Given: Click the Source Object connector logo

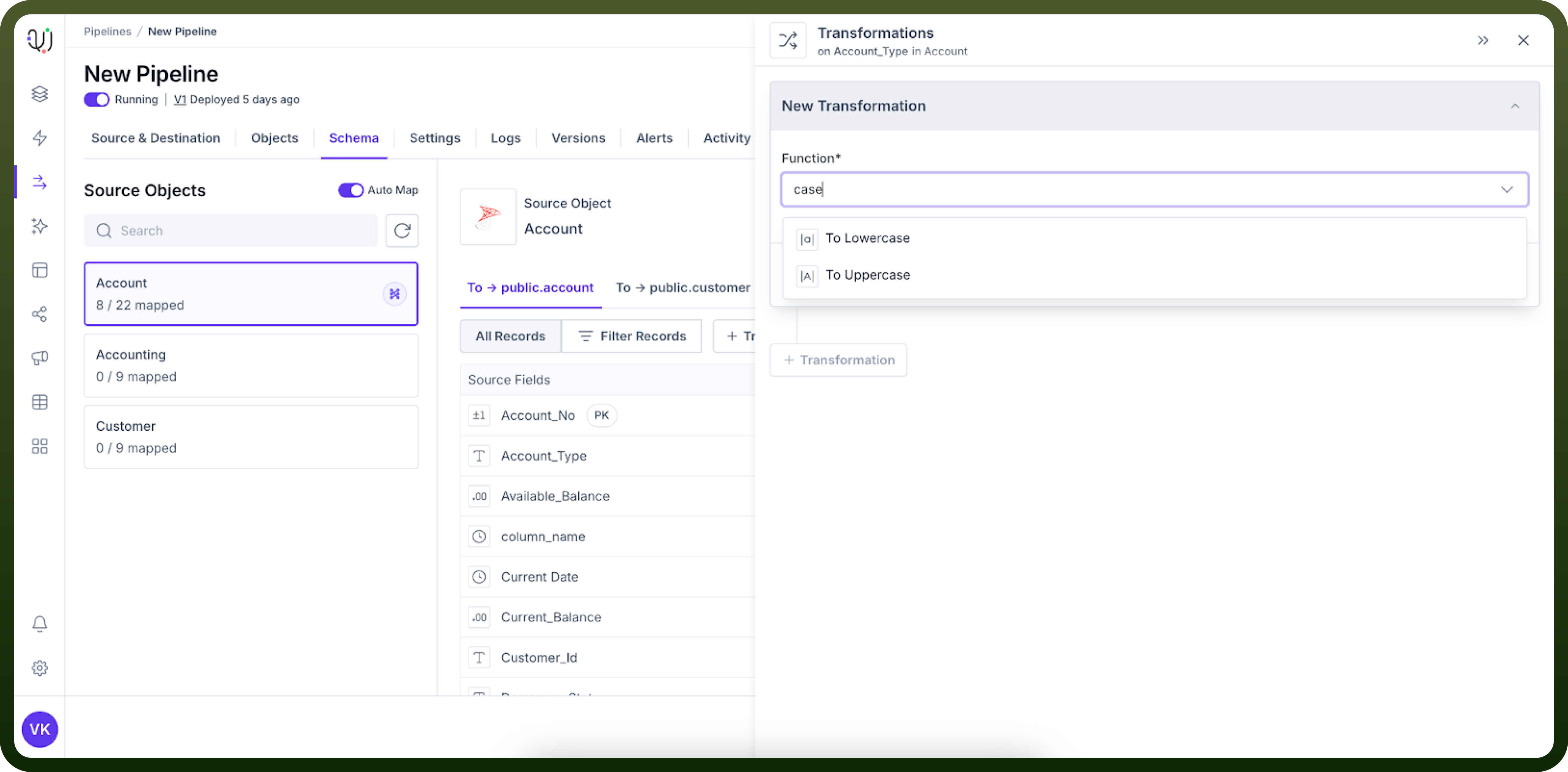Looking at the screenshot, I should coord(487,216).
